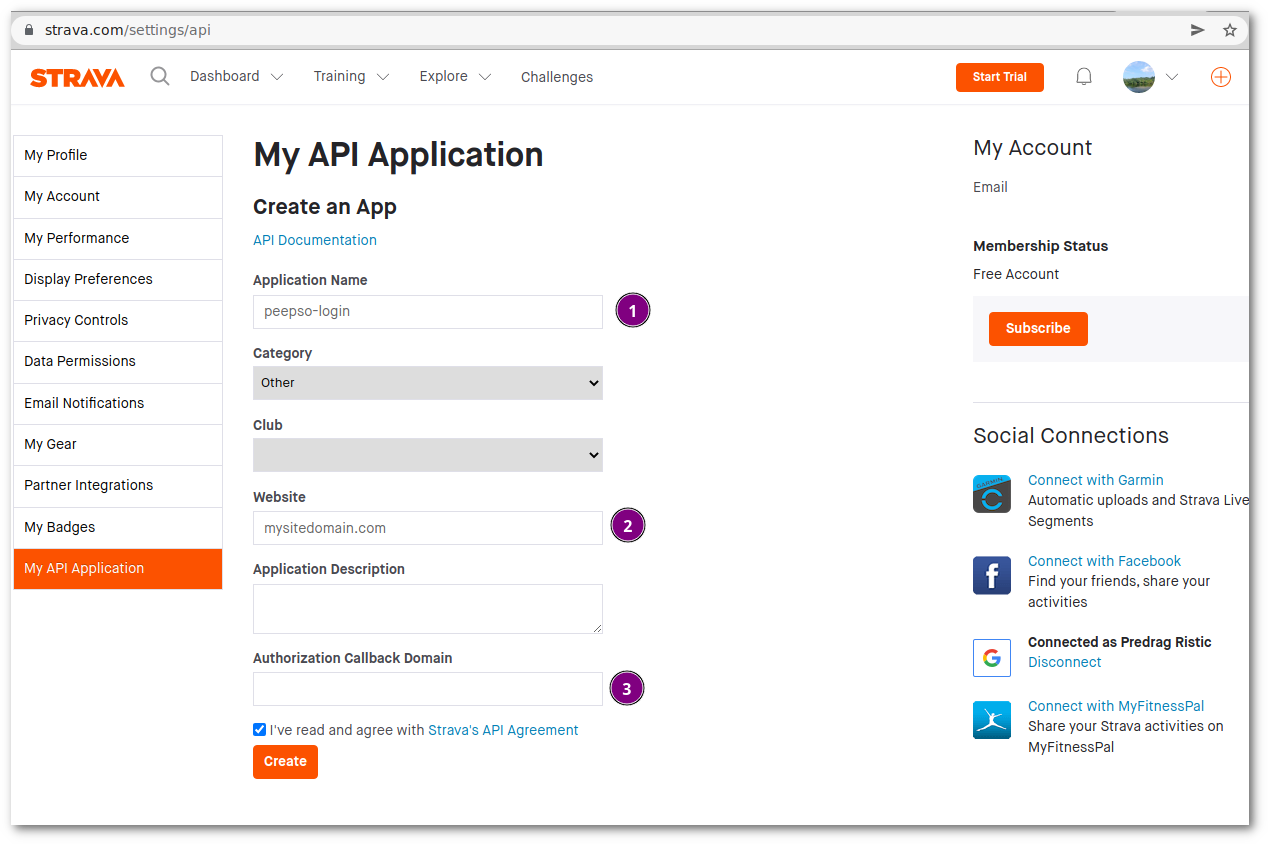Expand the chevron beside the profile avatar
This screenshot has width=1268, height=844.
click(1172, 77)
